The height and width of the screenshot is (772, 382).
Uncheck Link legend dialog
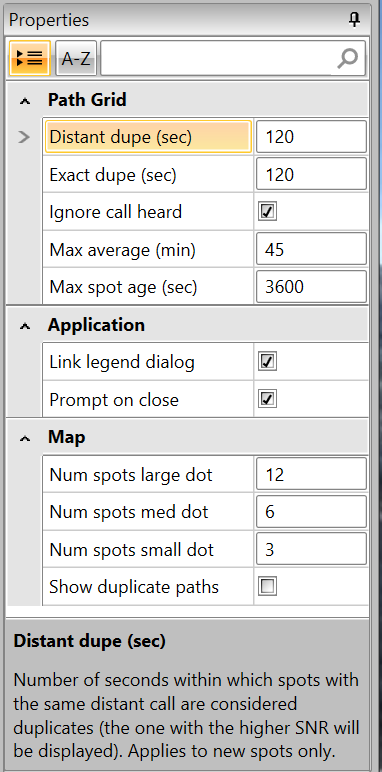pos(267,362)
